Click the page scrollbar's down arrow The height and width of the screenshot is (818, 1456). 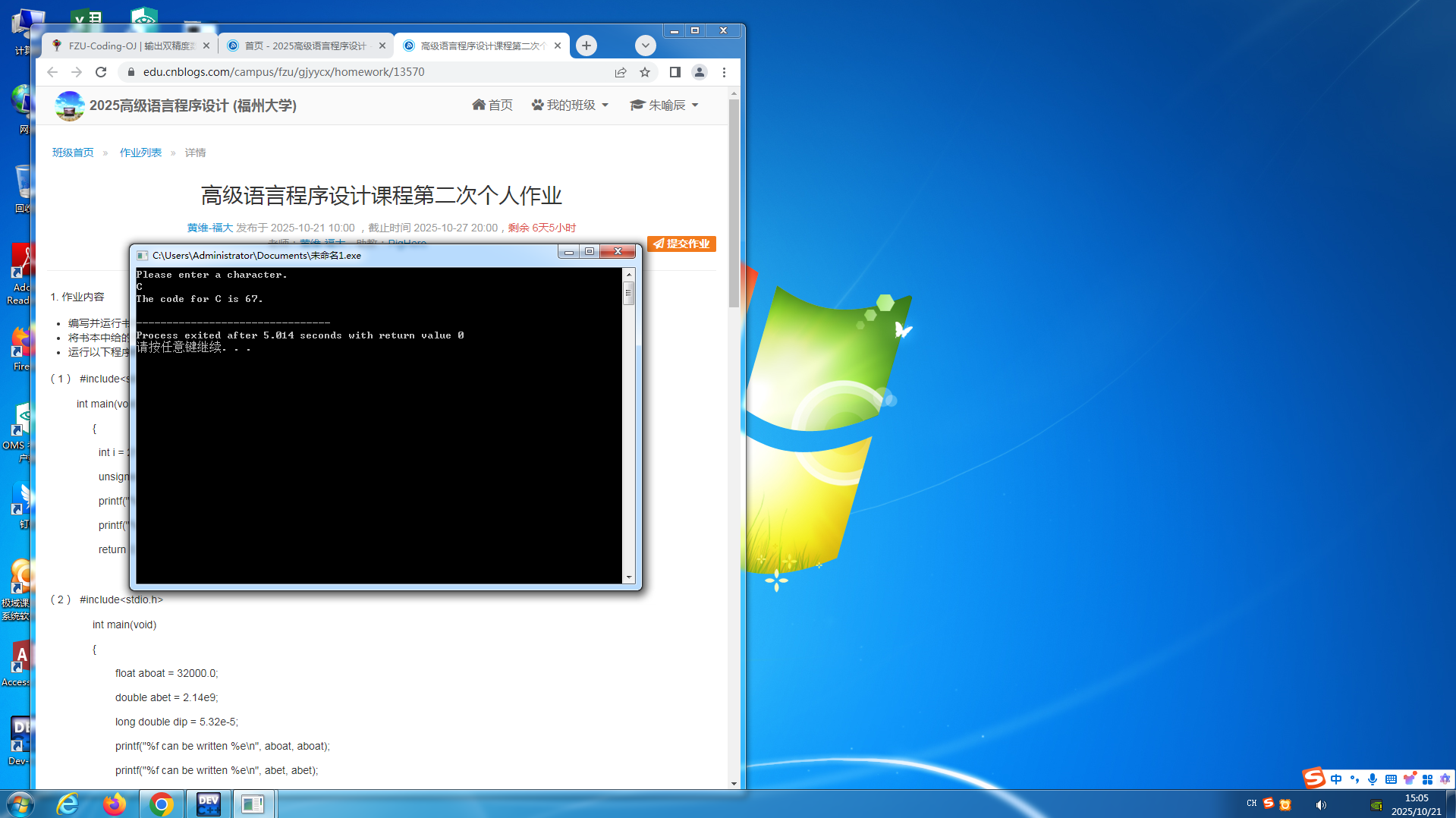734,783
